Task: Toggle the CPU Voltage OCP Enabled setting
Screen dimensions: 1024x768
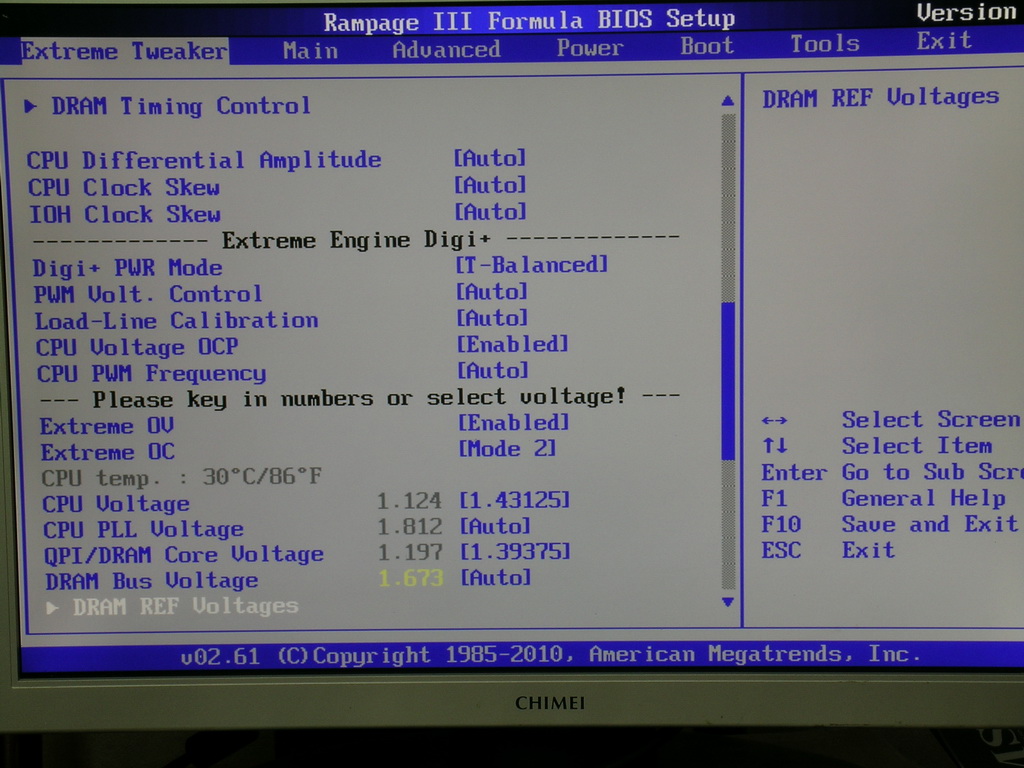Action: click(x=513, y=344)
